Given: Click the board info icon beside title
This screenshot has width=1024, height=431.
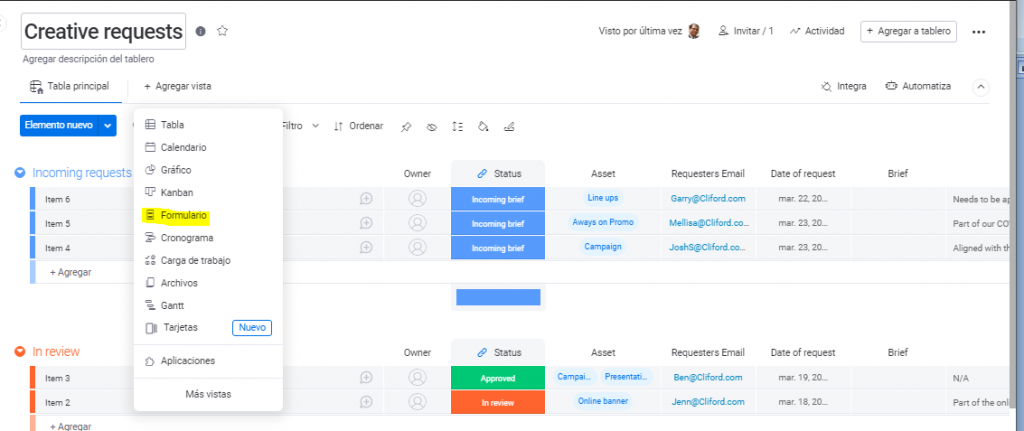Looking at the screenshot, I should click(201, 31).
